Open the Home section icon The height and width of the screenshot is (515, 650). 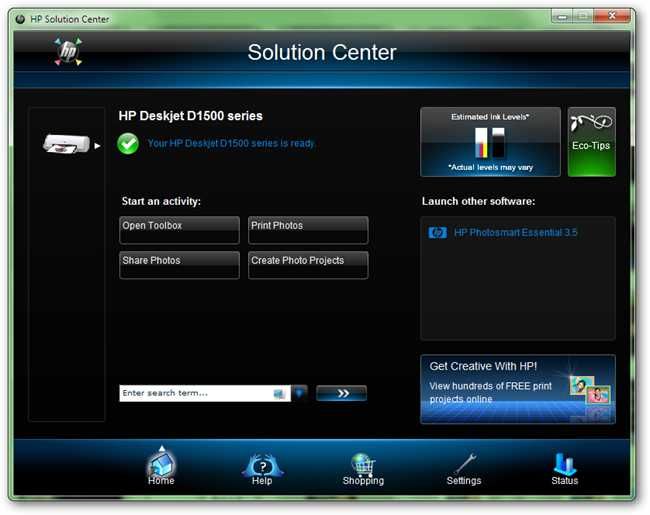[x=161, y=466]
